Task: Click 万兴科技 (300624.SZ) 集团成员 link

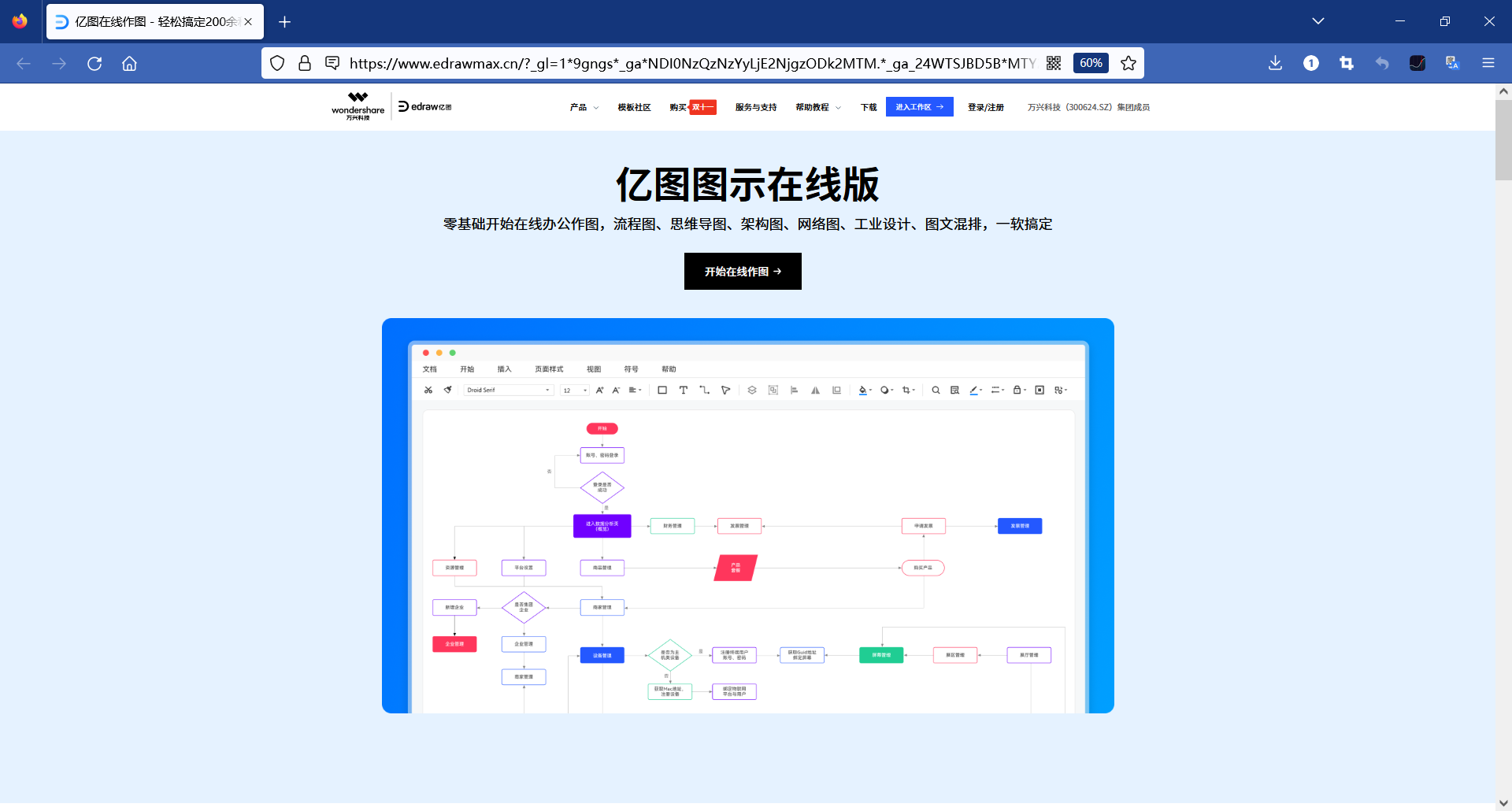Action: click(x=1088, y=107)
